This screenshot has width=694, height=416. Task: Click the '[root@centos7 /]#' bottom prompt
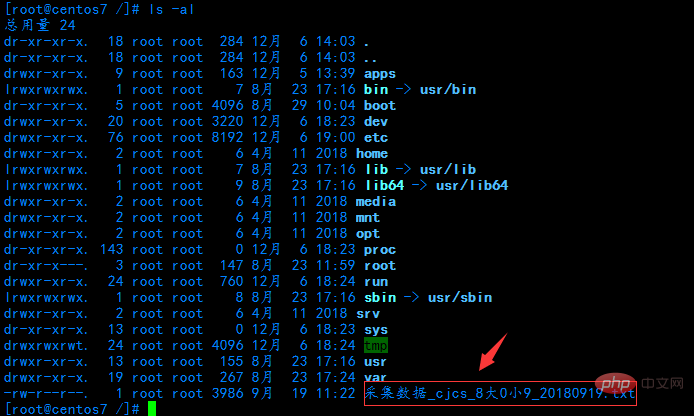[x=72, y=408]
